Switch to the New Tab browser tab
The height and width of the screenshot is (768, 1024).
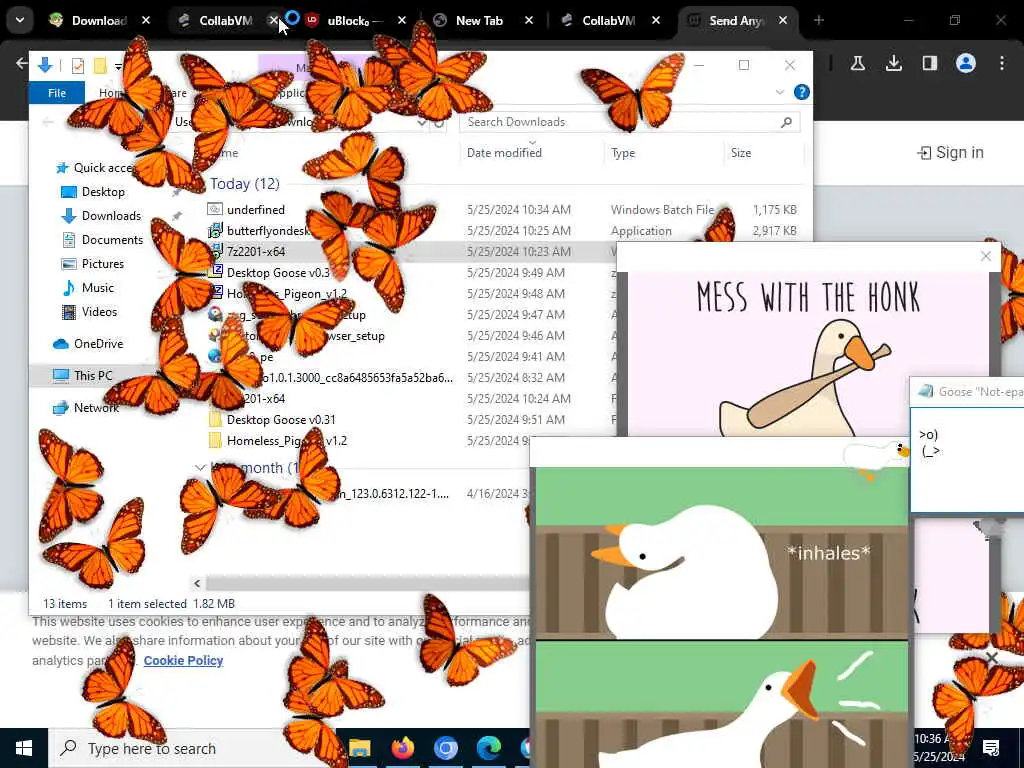tap(479, 21)
